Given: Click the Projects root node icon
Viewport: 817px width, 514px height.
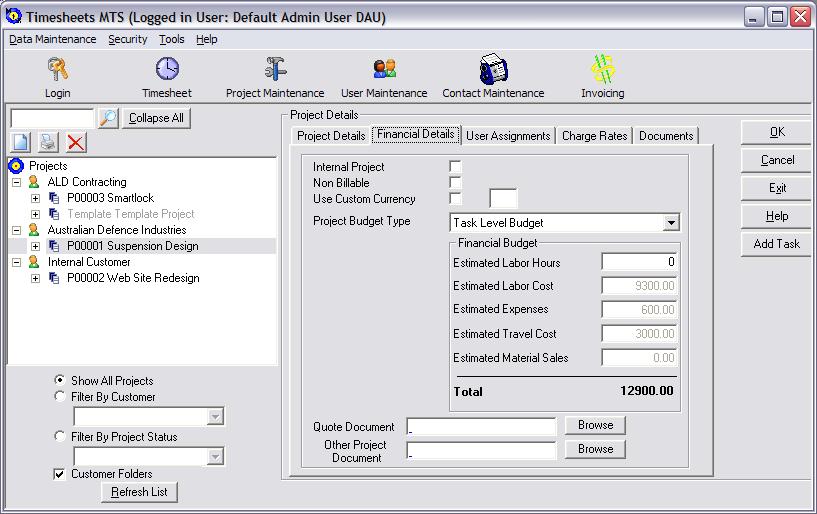Looking at the screenshot, I should click(x=16, y=166).
